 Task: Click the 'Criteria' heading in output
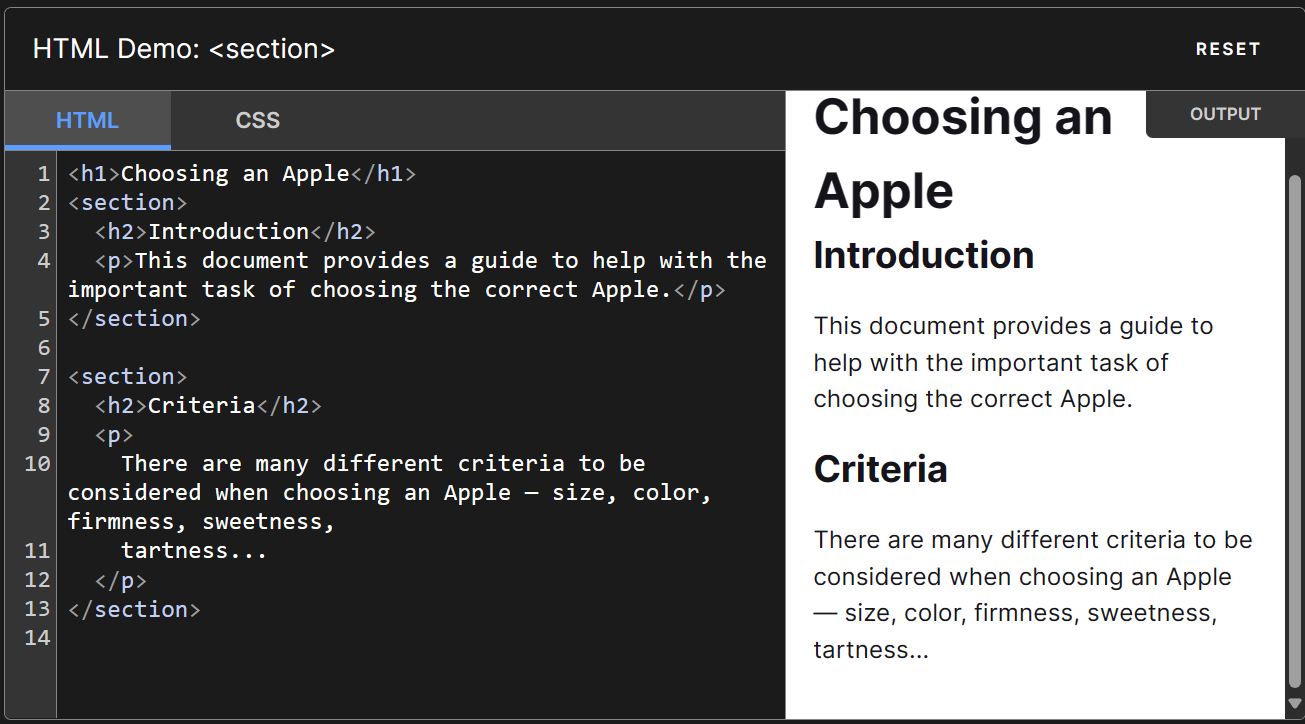click(x=880, y=469)
